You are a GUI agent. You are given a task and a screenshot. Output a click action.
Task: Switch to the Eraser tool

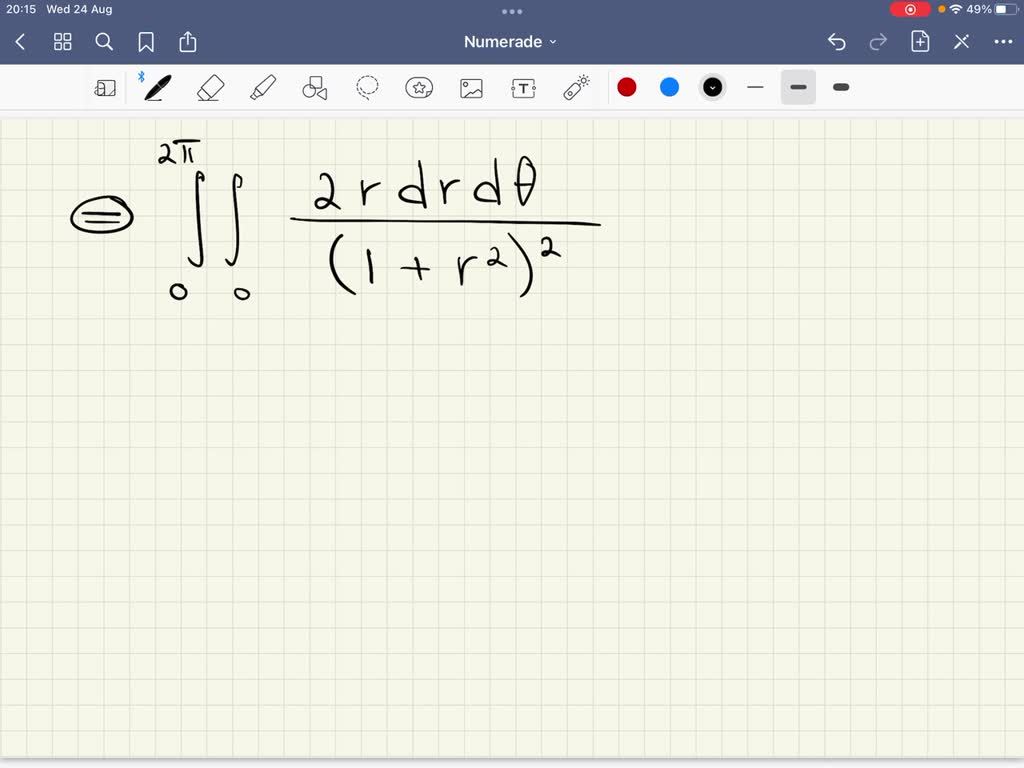pyautogui.click(x=211, y=87)
